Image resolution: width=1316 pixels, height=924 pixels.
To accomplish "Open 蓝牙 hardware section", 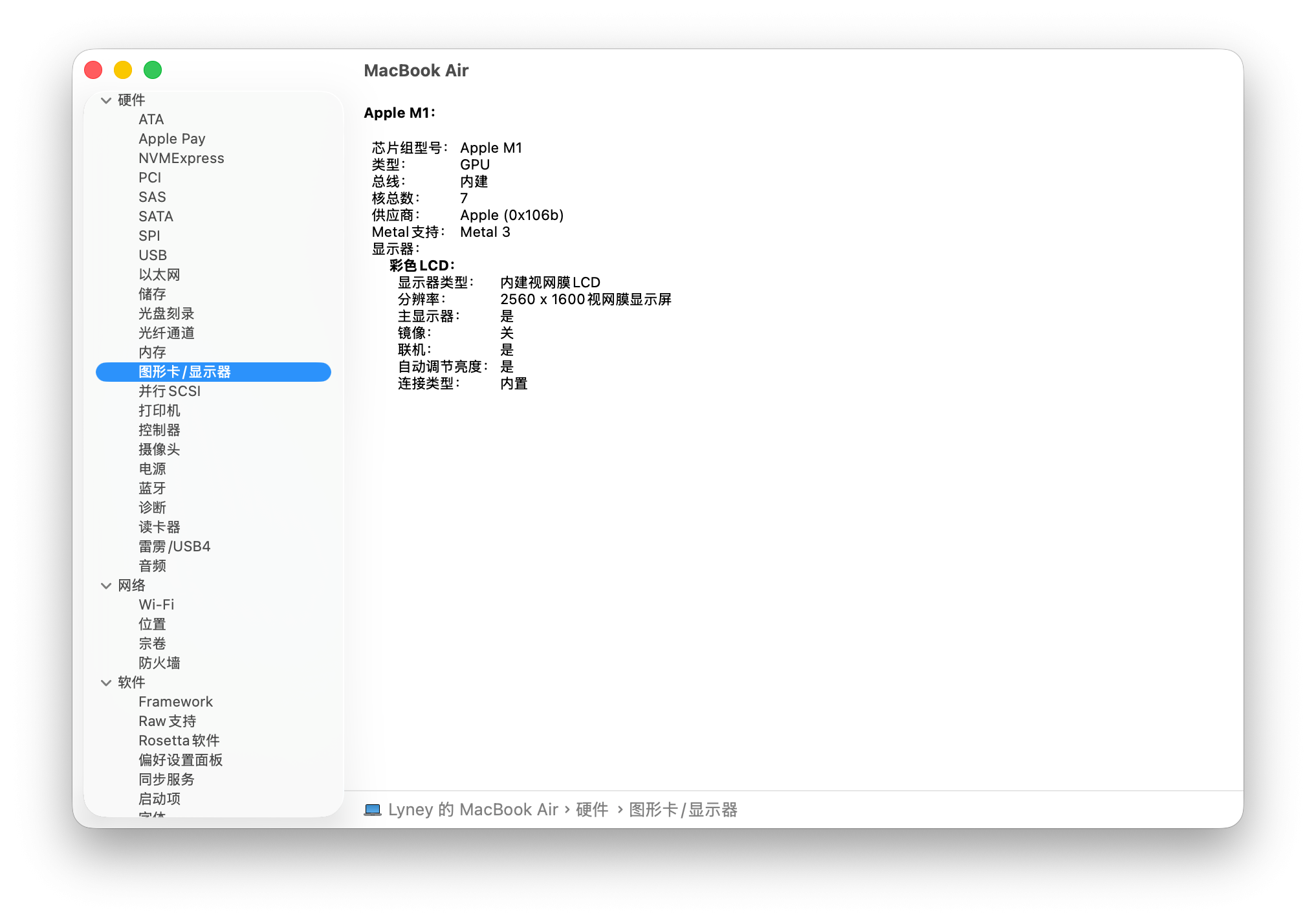I will pos(152,489).
